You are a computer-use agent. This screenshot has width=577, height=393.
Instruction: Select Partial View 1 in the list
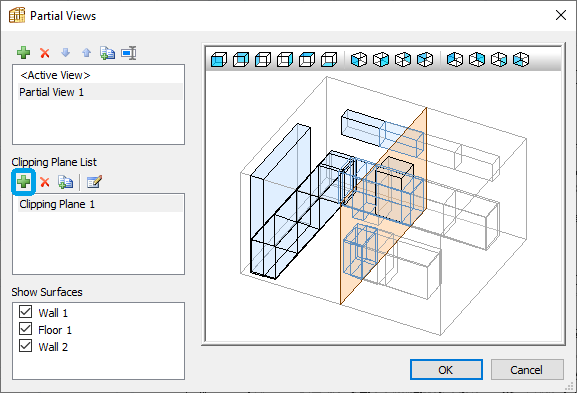[x=100, y=92]
